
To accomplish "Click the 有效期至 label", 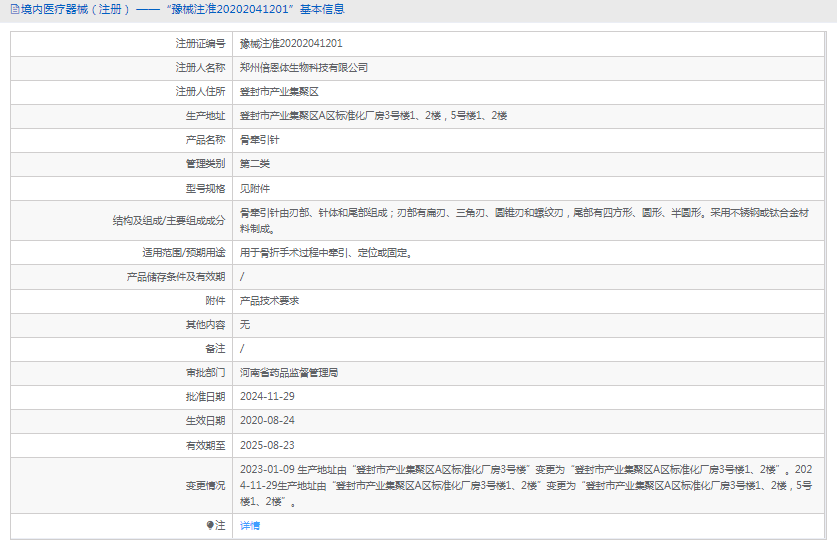I will (206, 445).
